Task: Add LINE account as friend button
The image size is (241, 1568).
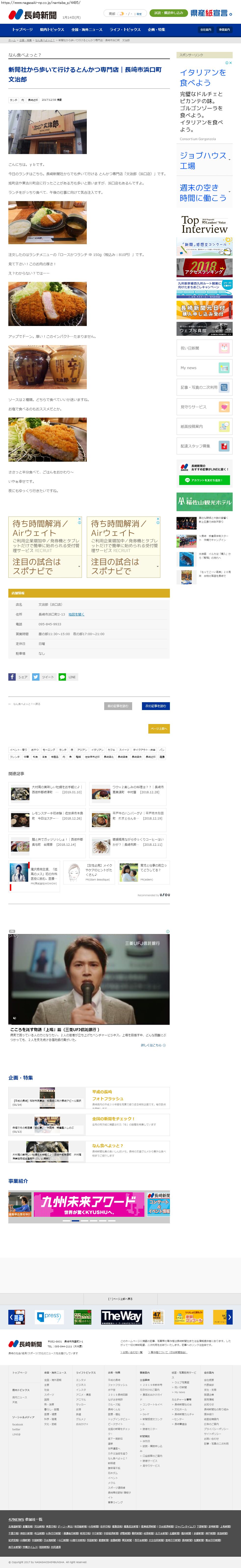Action: coord(204,480)
